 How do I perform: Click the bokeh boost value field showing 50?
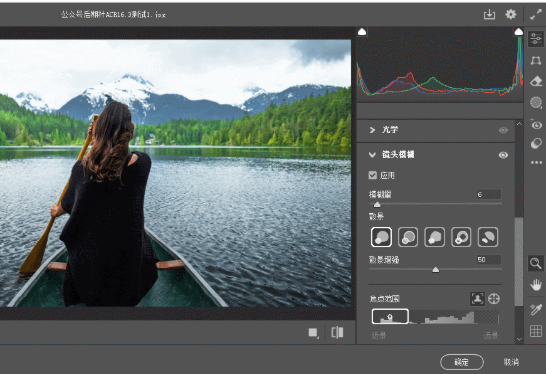[489, 259]
